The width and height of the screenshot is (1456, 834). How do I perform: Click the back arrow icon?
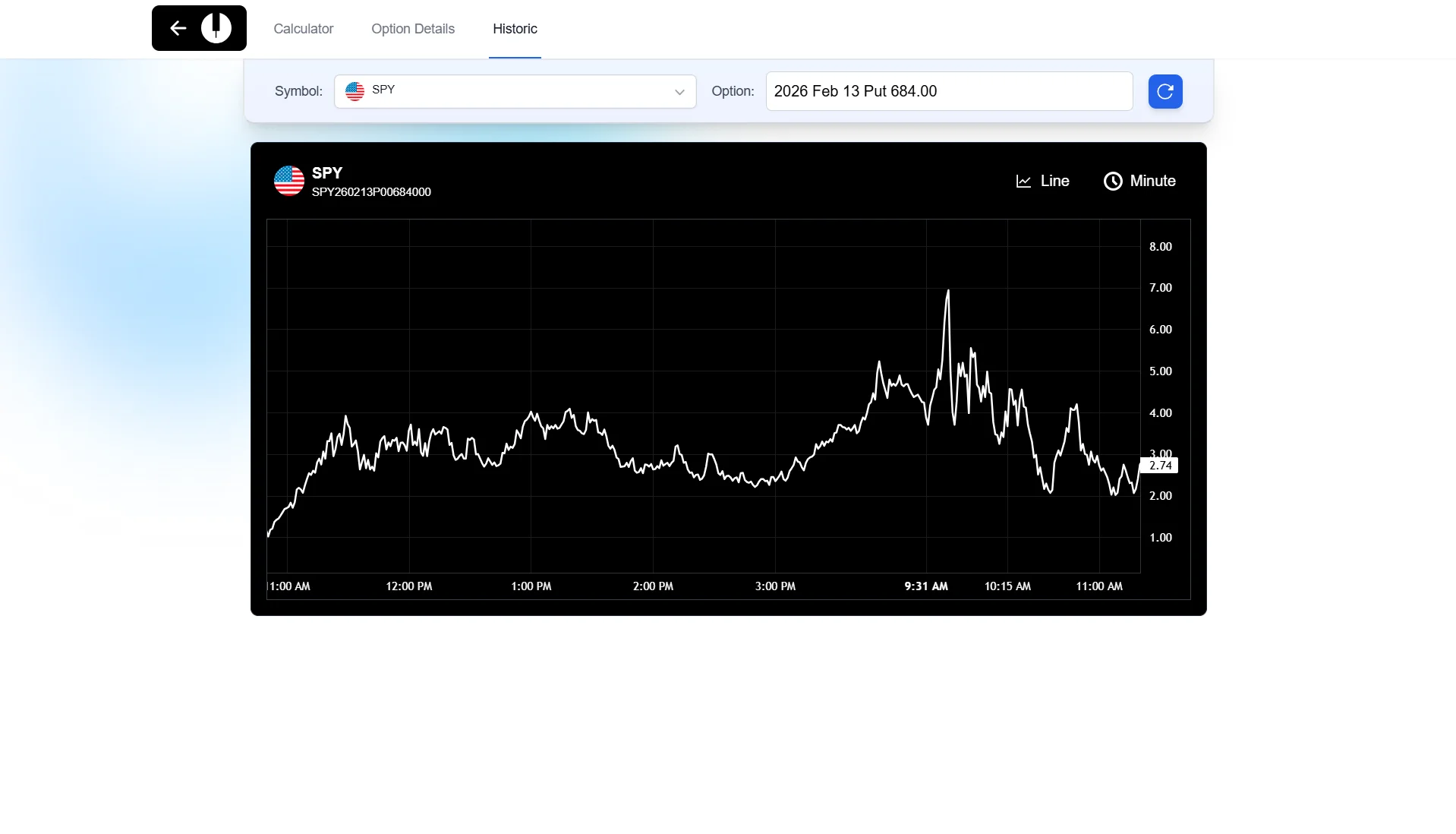click(178, 28)
